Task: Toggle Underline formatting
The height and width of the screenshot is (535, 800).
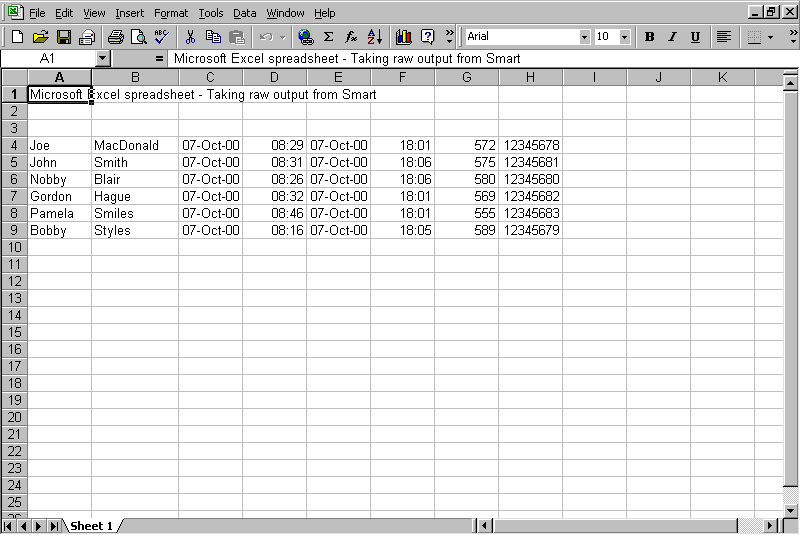Action: pyautogui.click(x=695, y=37)
